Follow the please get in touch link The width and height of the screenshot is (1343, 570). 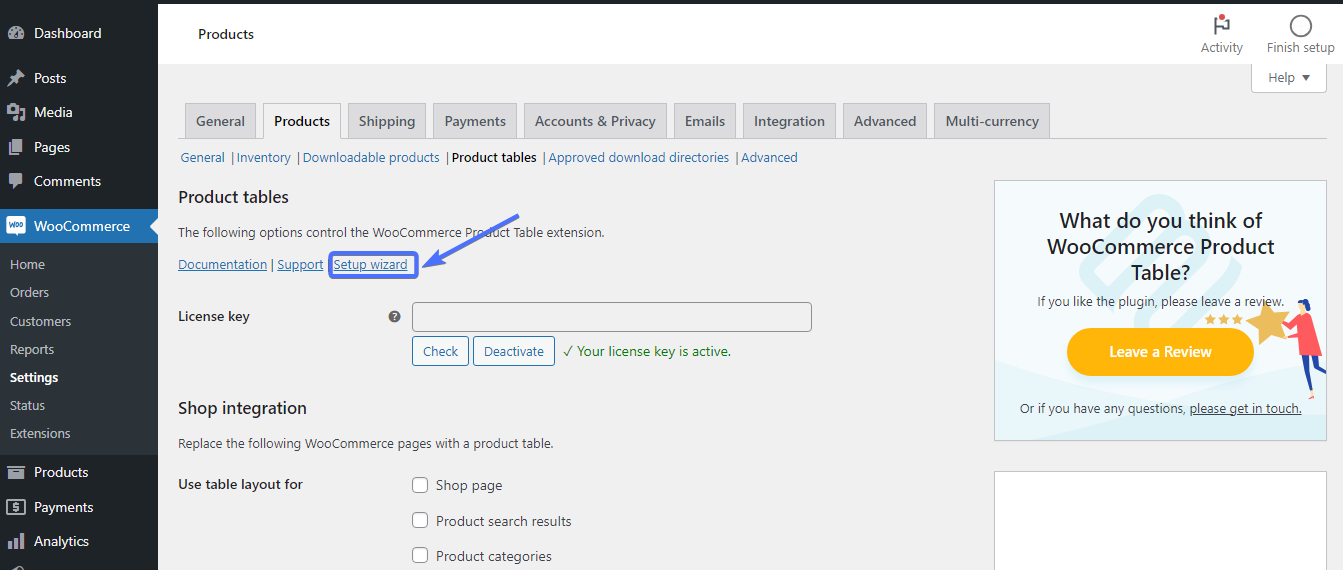click(x=1245, y=408)
